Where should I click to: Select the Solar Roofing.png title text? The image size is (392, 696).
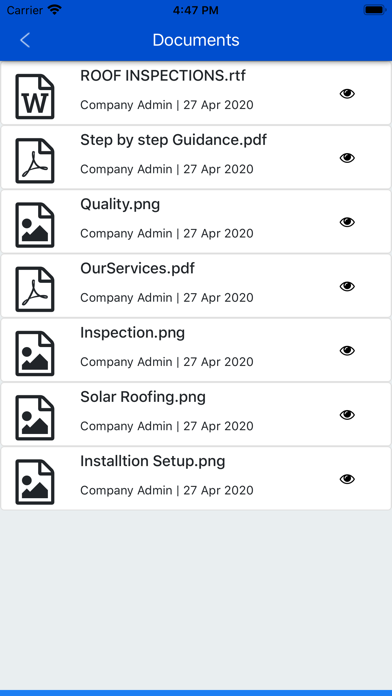point(143,397)
